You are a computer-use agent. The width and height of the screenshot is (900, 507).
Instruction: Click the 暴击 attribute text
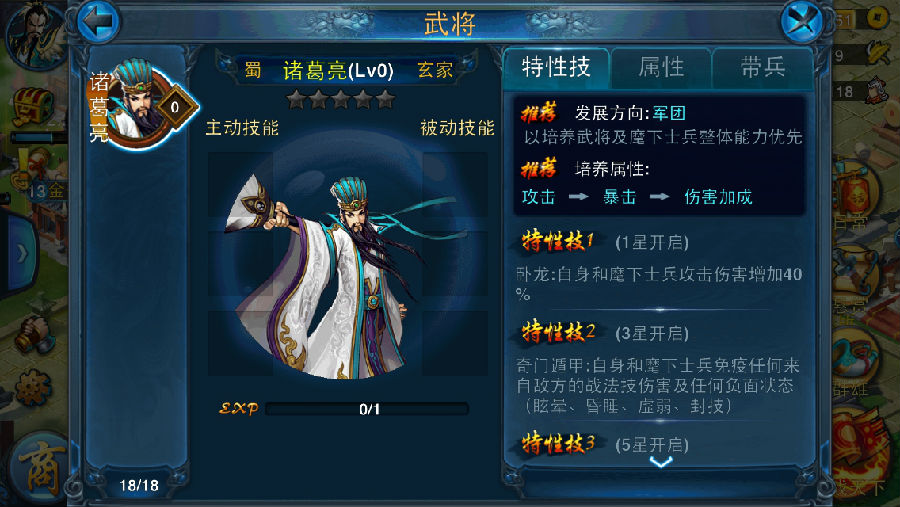[619, 197]
